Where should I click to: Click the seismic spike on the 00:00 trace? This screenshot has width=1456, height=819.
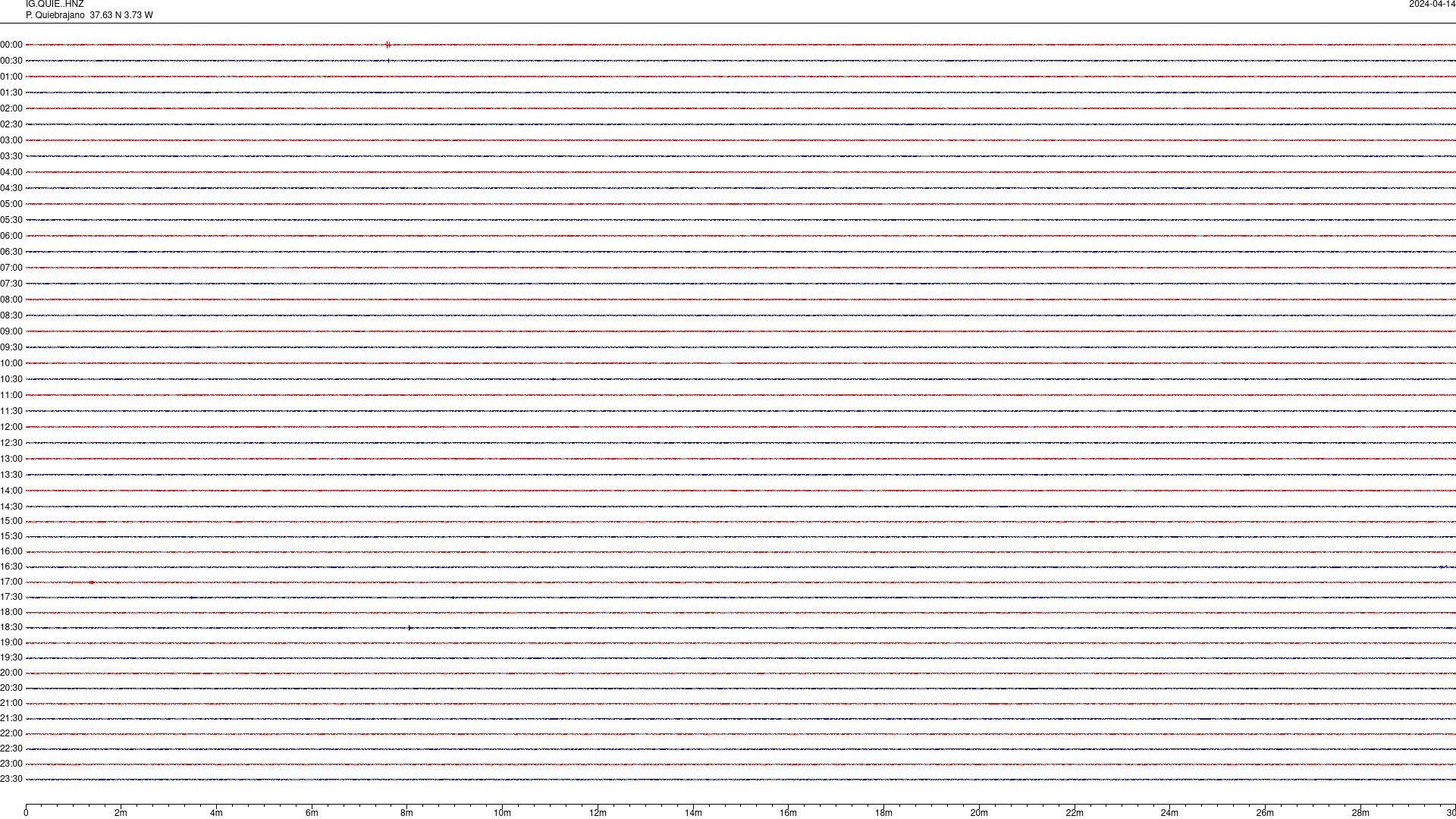(x=388, y=45)
